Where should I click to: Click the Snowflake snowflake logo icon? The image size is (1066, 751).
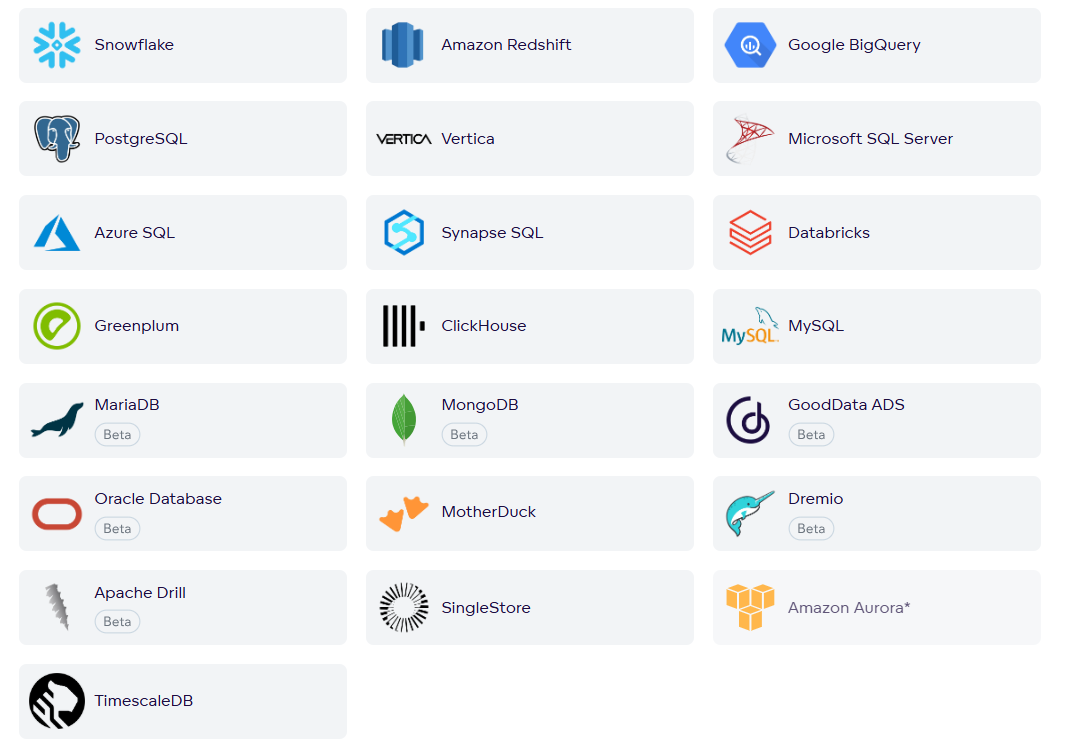click(57, 45)
